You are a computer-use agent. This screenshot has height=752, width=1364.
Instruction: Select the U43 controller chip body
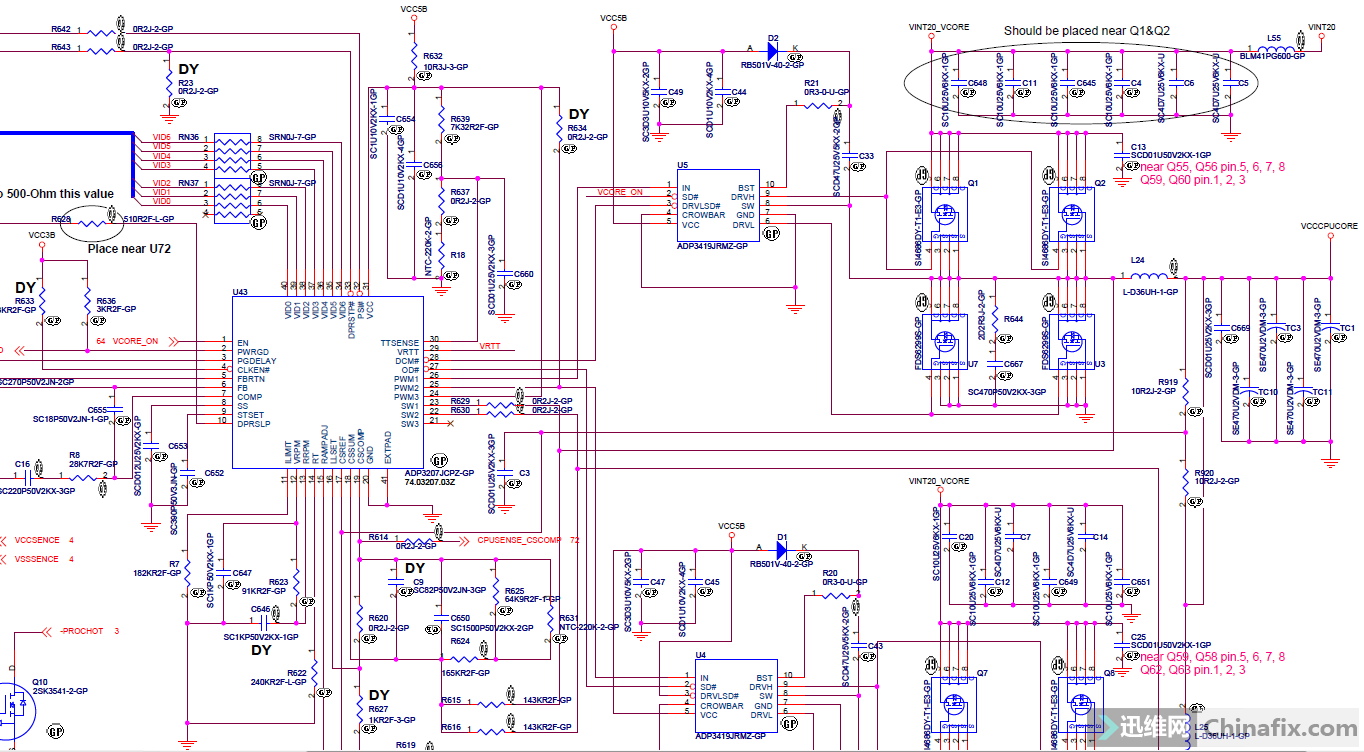click(x=327, y=382)
